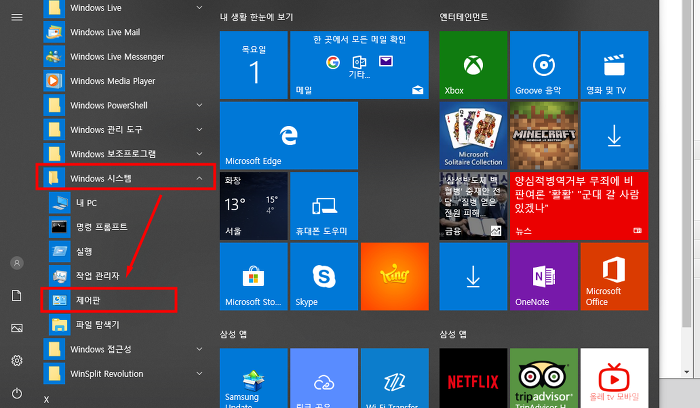Open the Microsoft Edge tile

(x=288, y=135)
